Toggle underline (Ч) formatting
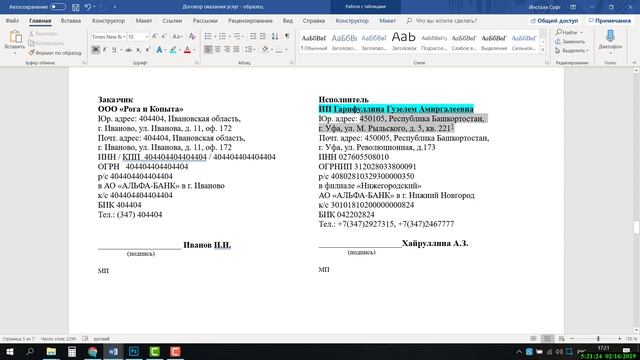Image resolution: width=640 pixels, height=360 pixels. point(114,50)
